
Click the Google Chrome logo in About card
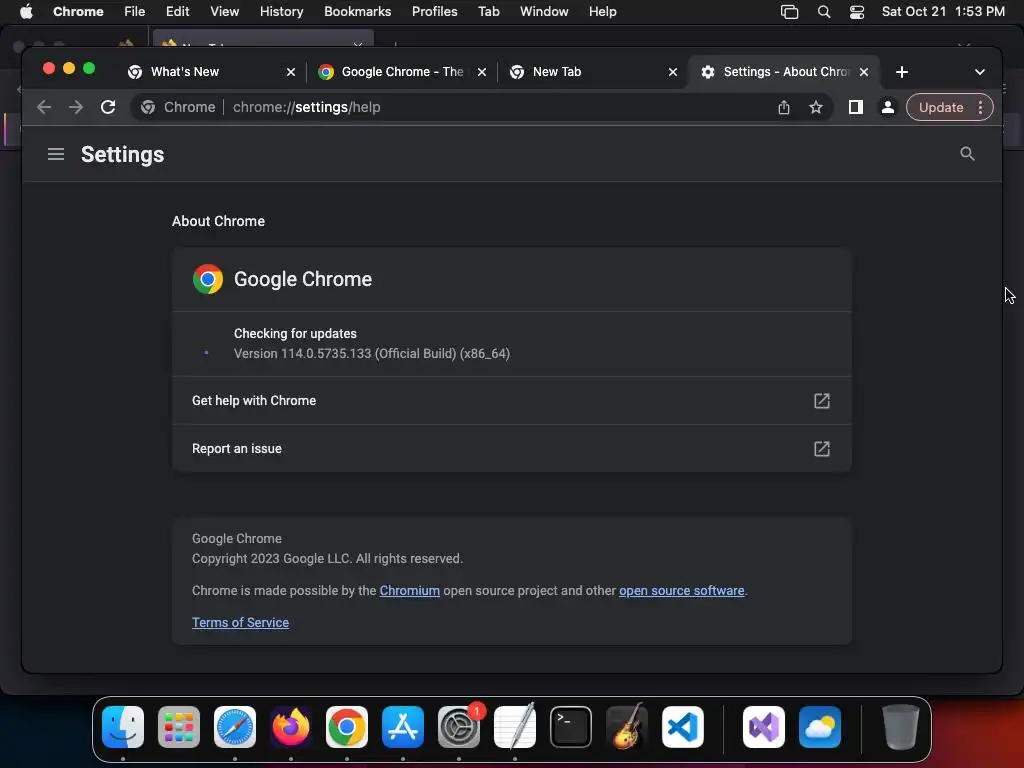click(208, 279)
